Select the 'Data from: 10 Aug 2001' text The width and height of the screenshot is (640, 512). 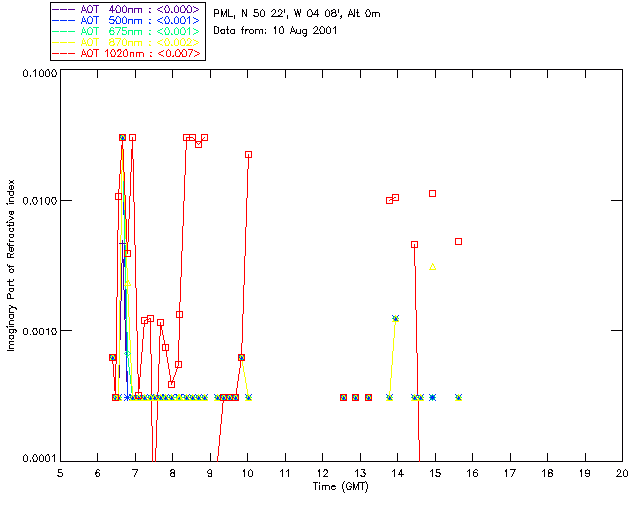pyautogui.click(x=275, y=31)
